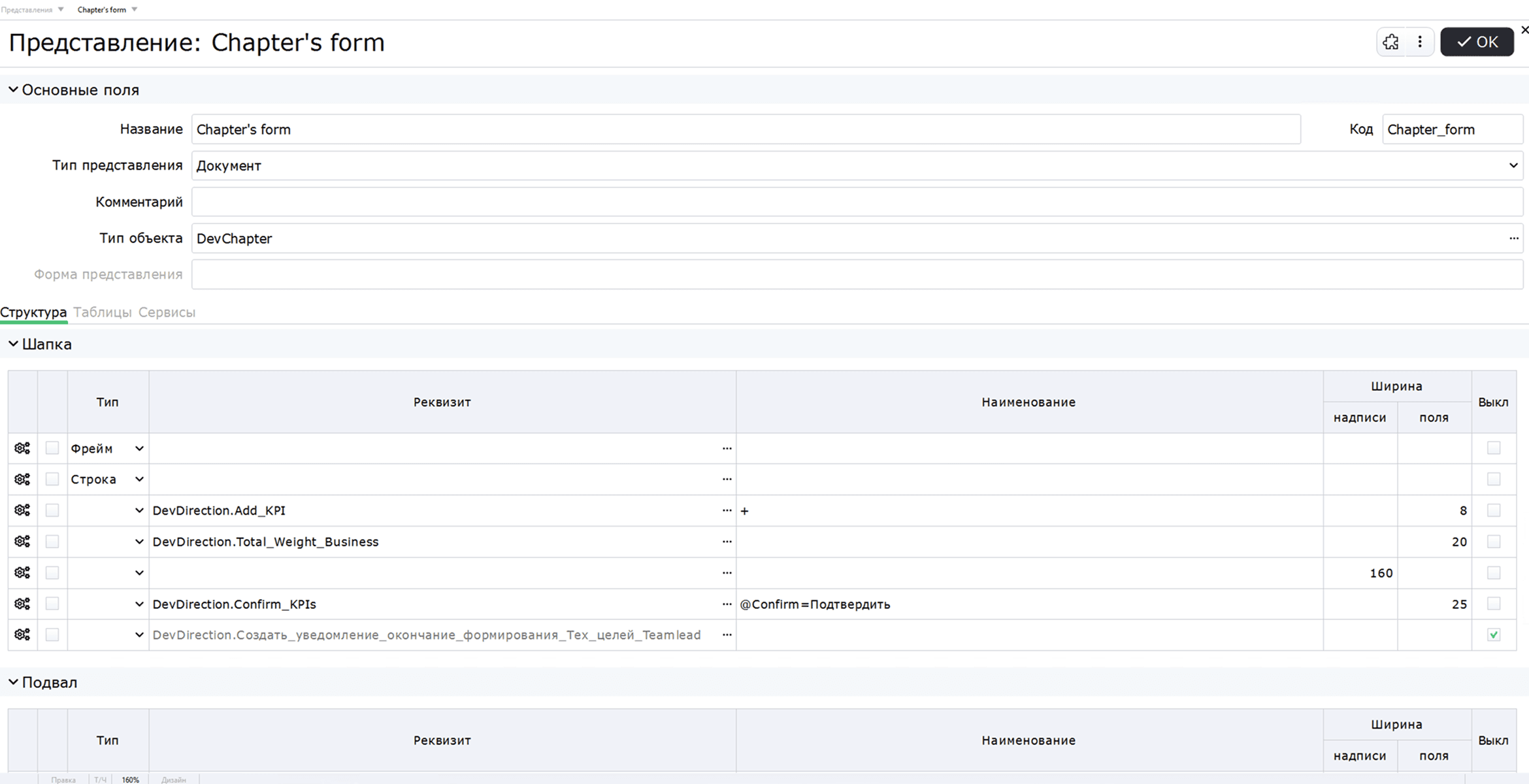The width and height of the screenshot is (1529, 784).
Task: Click gear icon for DevDirection.Confirm_KPIs row
Action: point(22,604)
